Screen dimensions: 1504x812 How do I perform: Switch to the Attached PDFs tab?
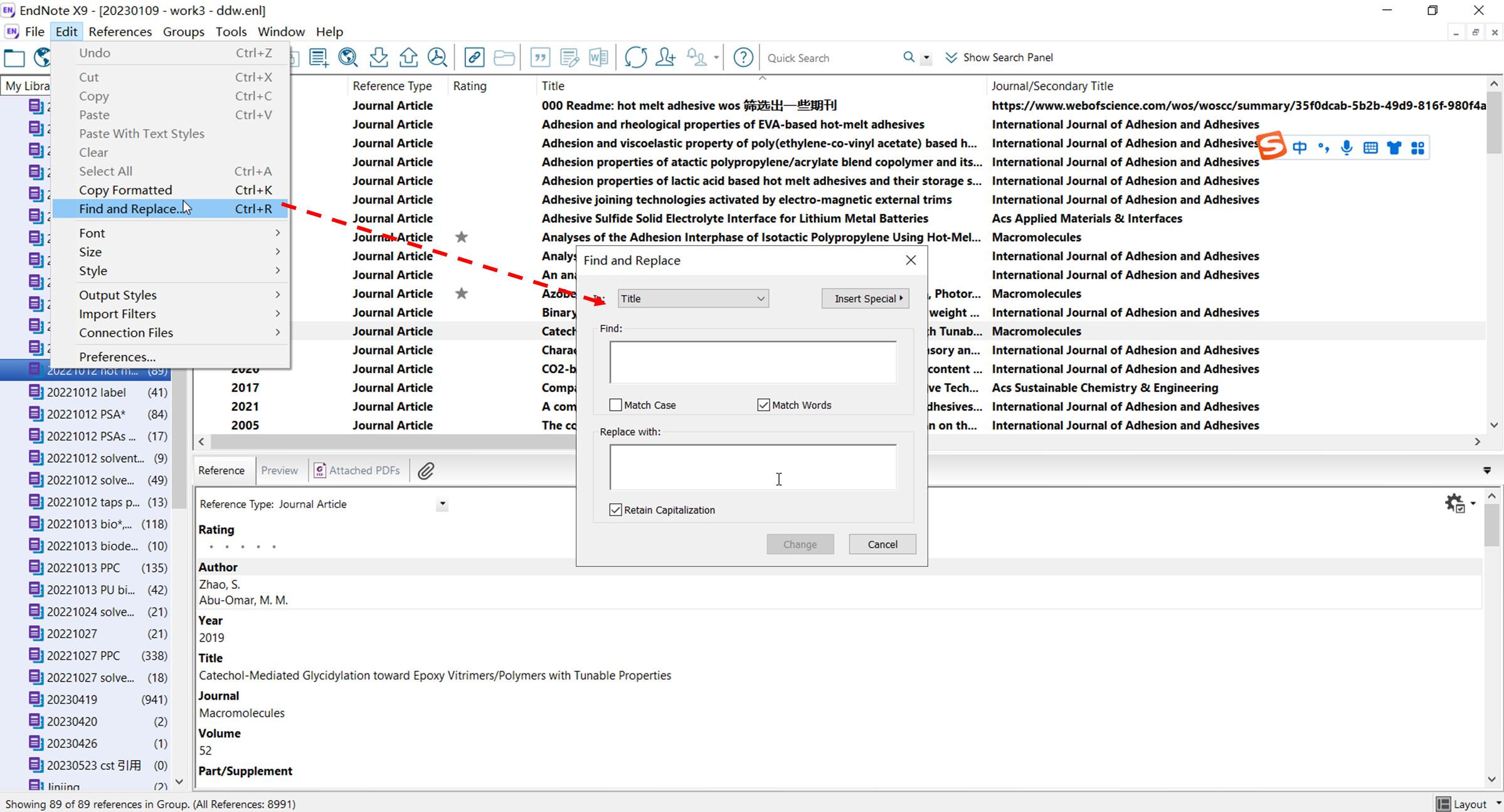pos(357,470)
